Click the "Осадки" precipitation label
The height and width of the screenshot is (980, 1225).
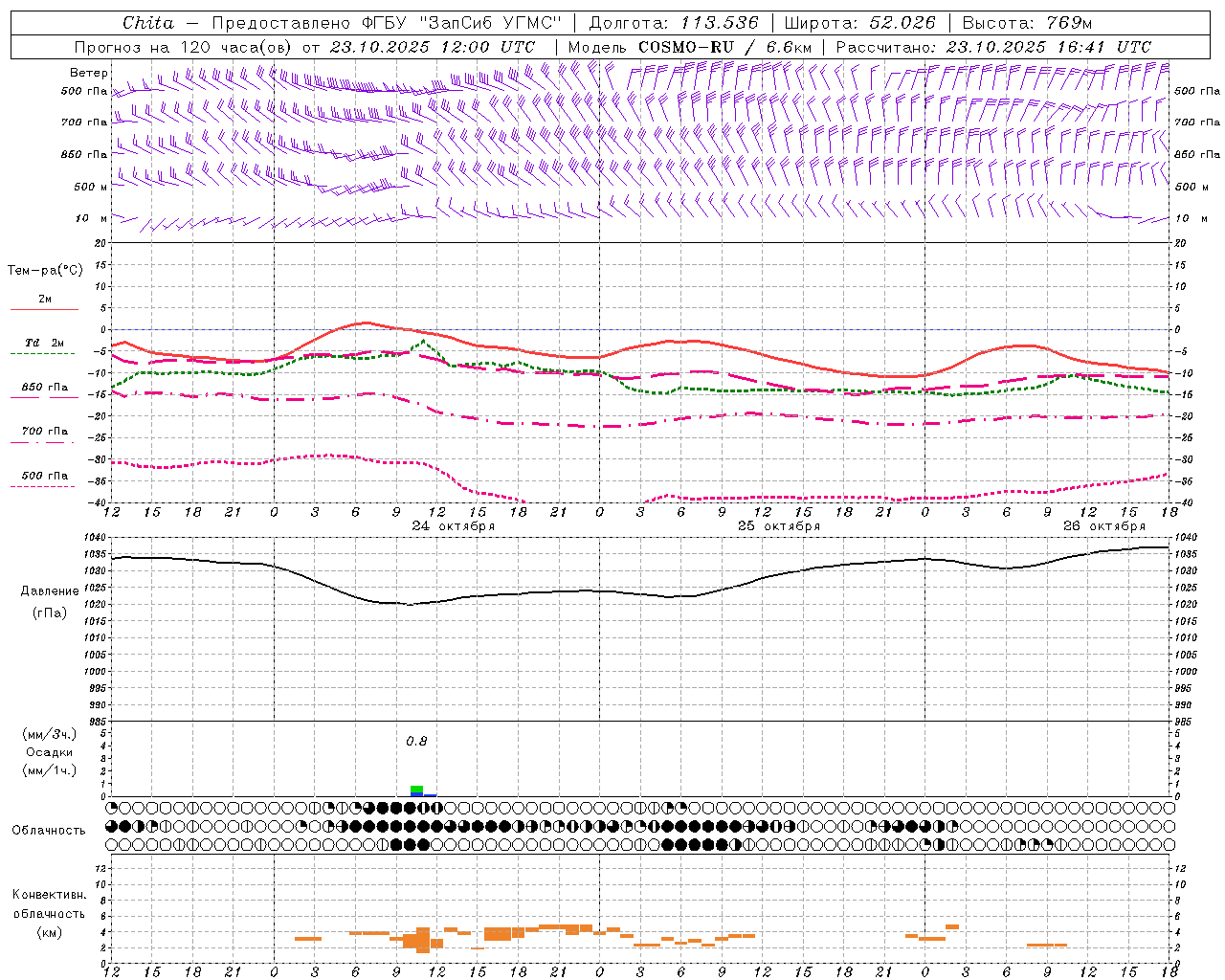[x=50, y=752]
